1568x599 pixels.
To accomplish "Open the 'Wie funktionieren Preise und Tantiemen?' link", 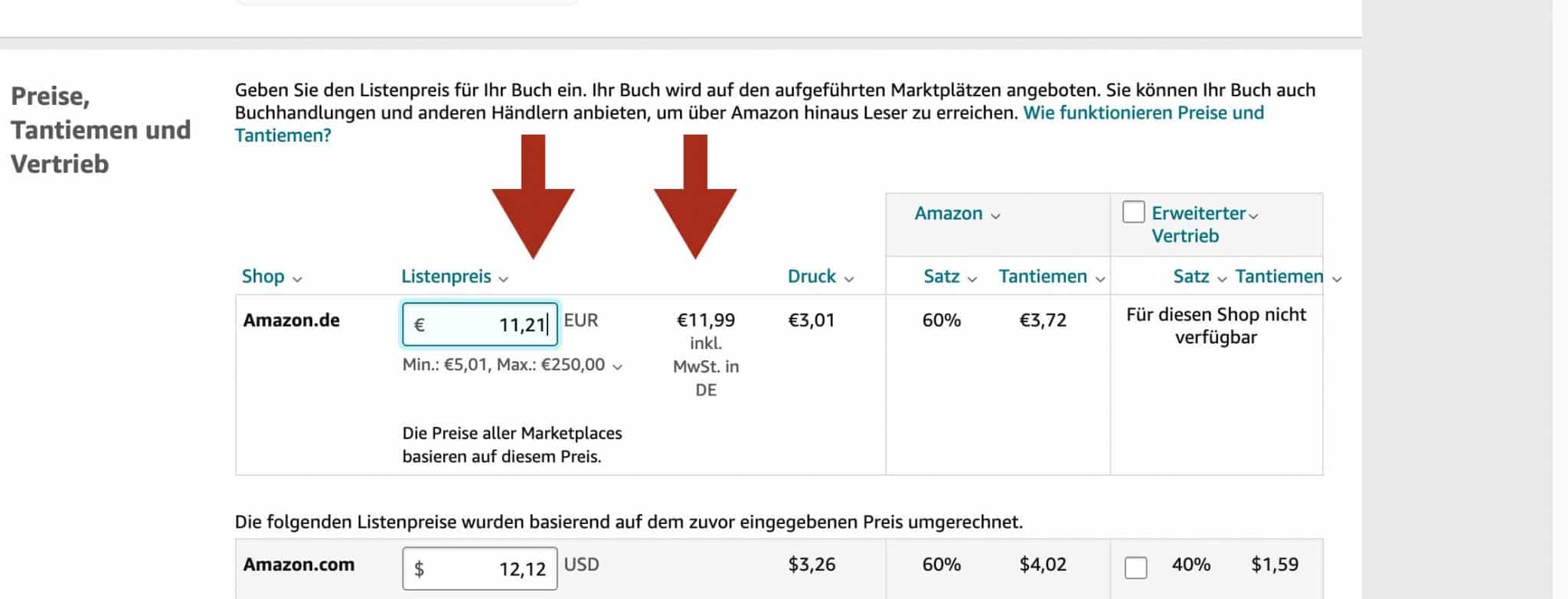I will point(1143,113).
